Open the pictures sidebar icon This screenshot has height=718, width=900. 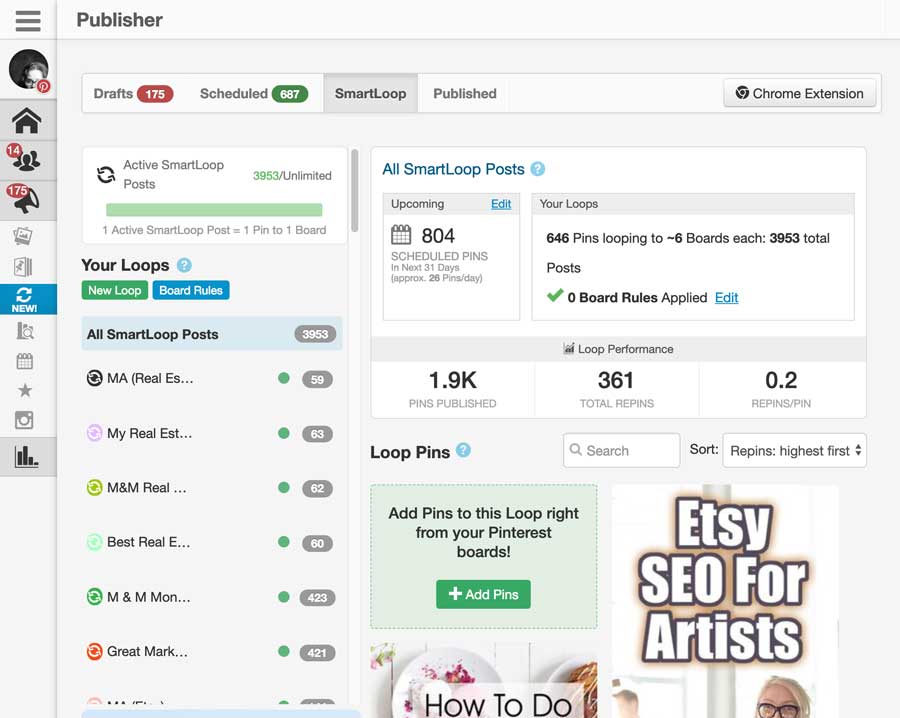(x=23, y=236)
